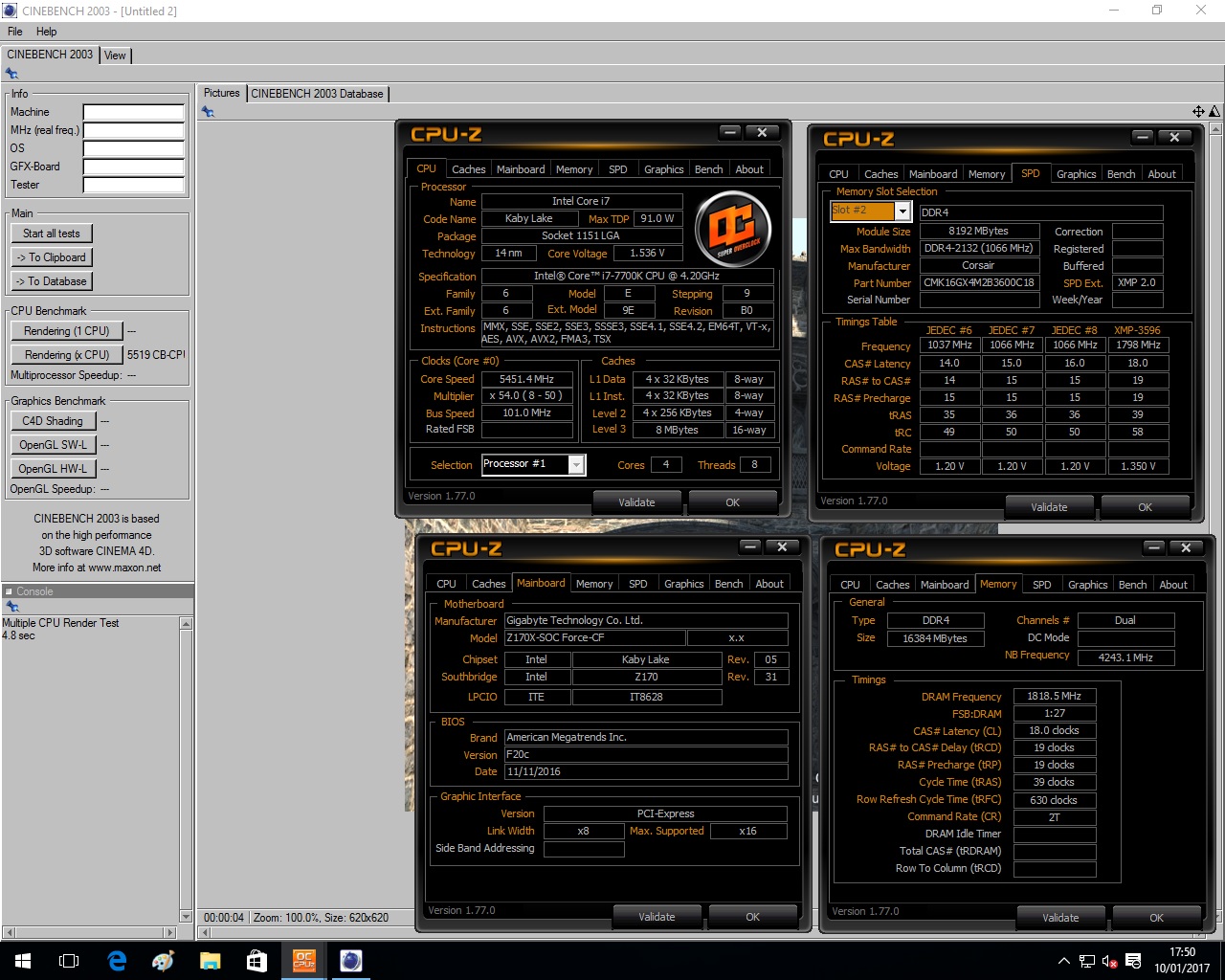
Task: Open the Paint app on the taskbar
Action: [164, 961]
